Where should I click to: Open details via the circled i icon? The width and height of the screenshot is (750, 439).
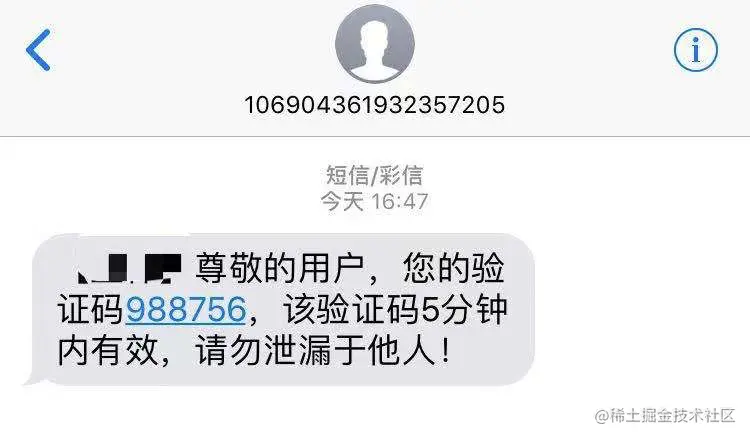pyautogui.click(x=696, y=50)
